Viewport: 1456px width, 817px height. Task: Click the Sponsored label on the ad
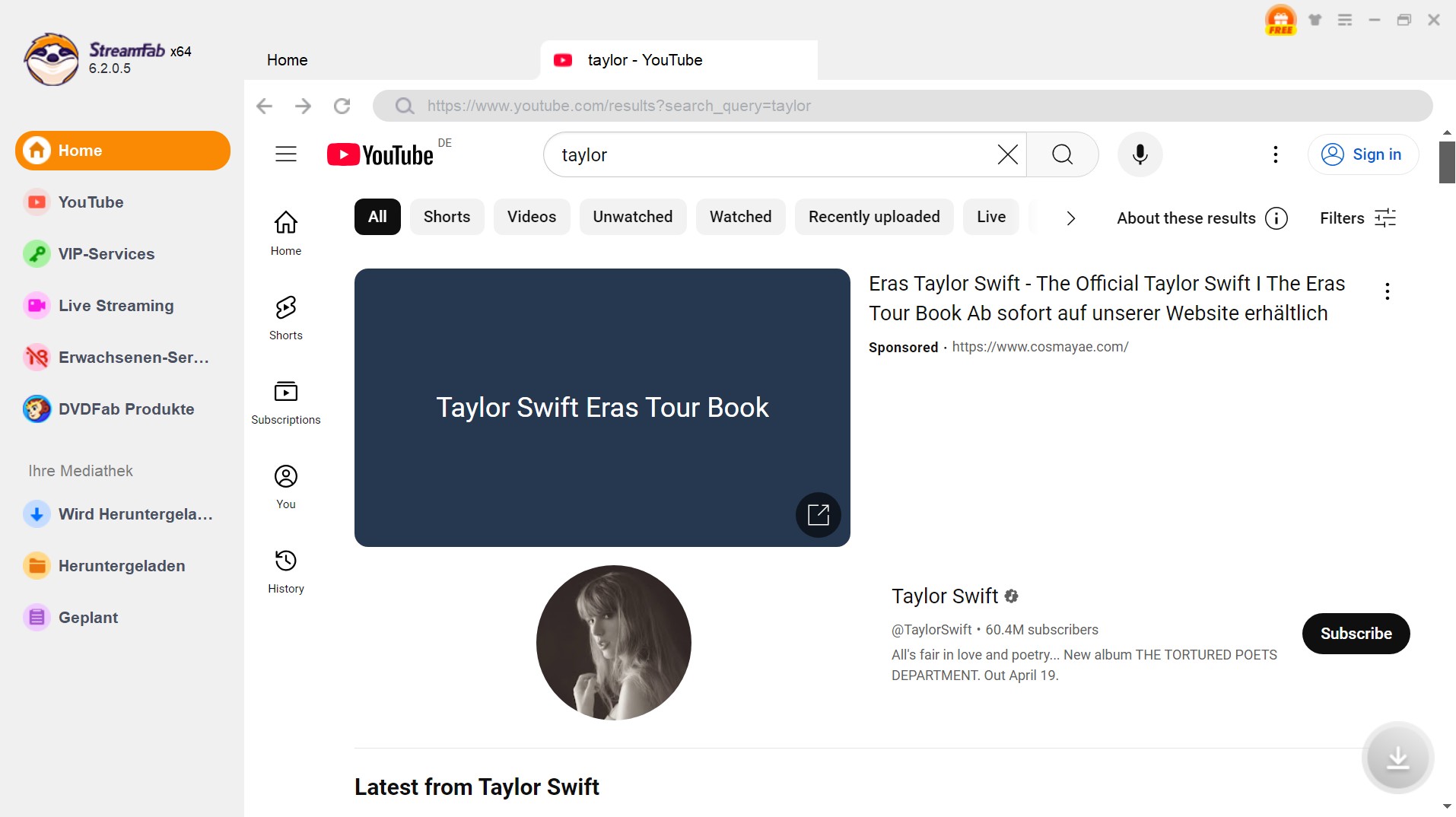903,348
